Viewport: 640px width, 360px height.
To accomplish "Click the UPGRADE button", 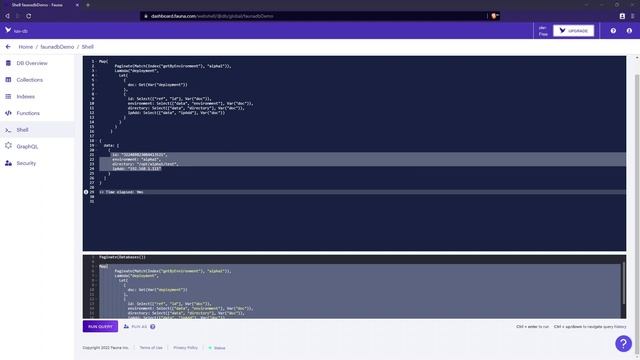I will click(x=573, y=31).
